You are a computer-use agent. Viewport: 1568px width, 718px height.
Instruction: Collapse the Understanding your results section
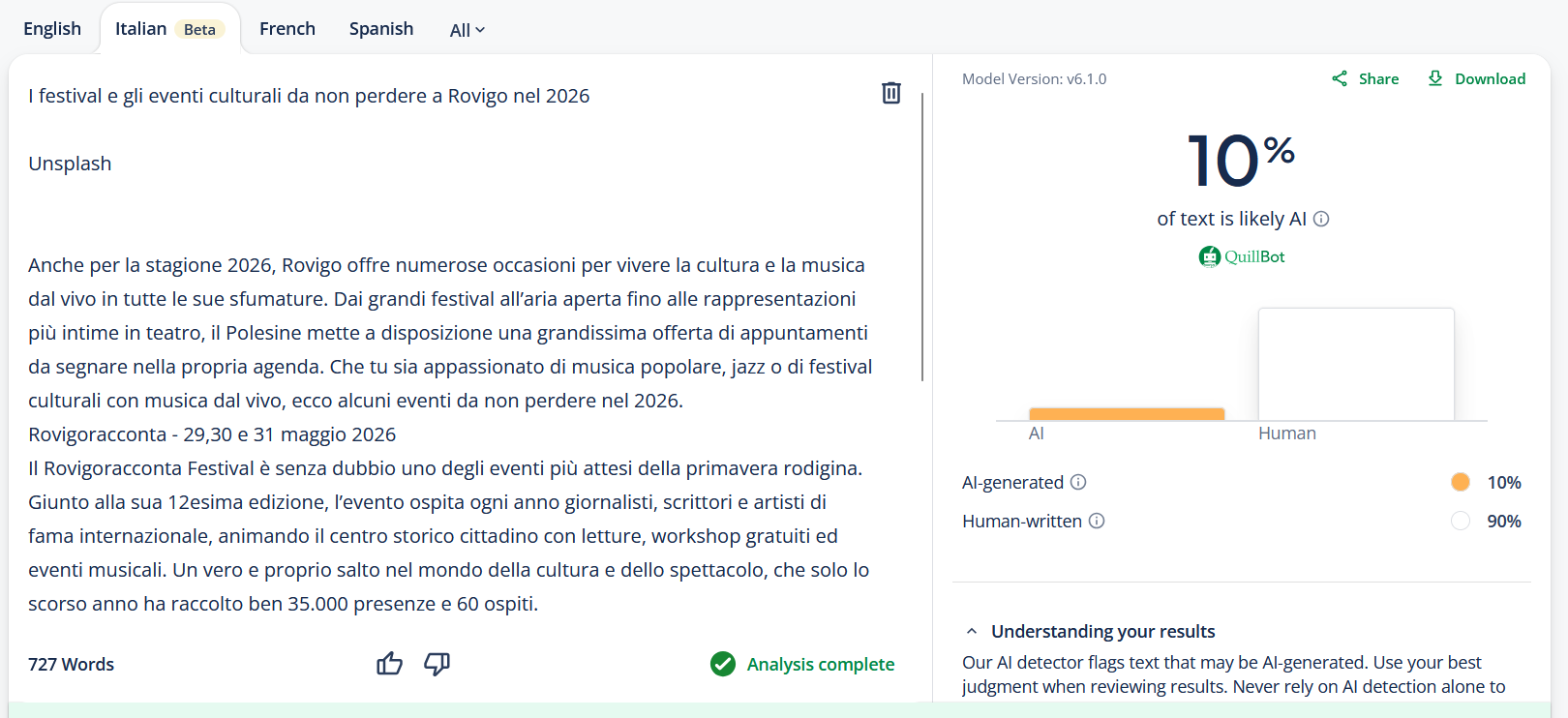pos(972,632)
